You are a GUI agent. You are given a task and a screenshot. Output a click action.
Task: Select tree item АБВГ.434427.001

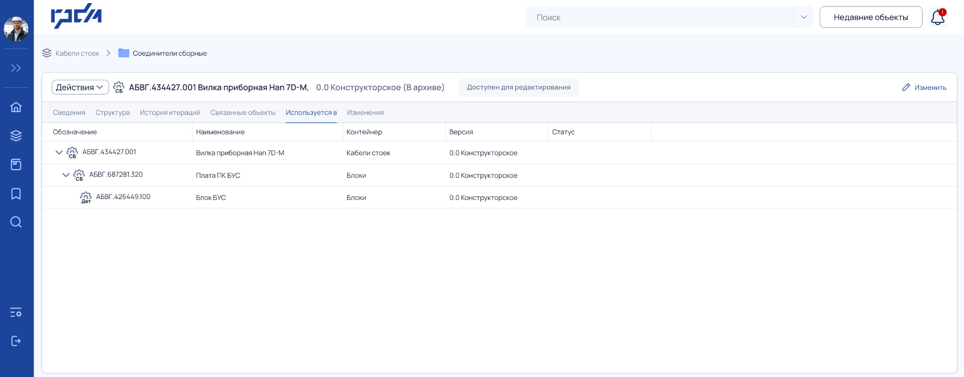tap(109, 152)
